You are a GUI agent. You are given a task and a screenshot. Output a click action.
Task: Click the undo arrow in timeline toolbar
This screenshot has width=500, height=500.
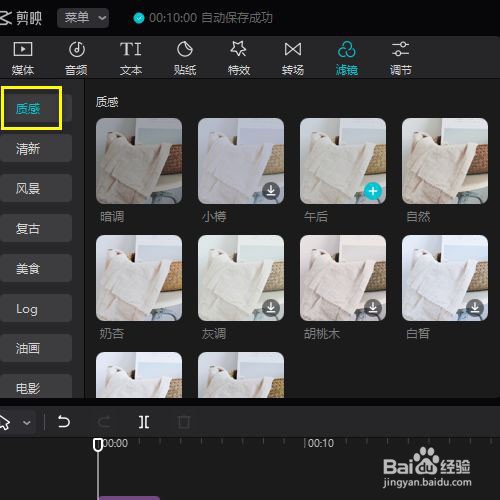[x=63, y=422]
